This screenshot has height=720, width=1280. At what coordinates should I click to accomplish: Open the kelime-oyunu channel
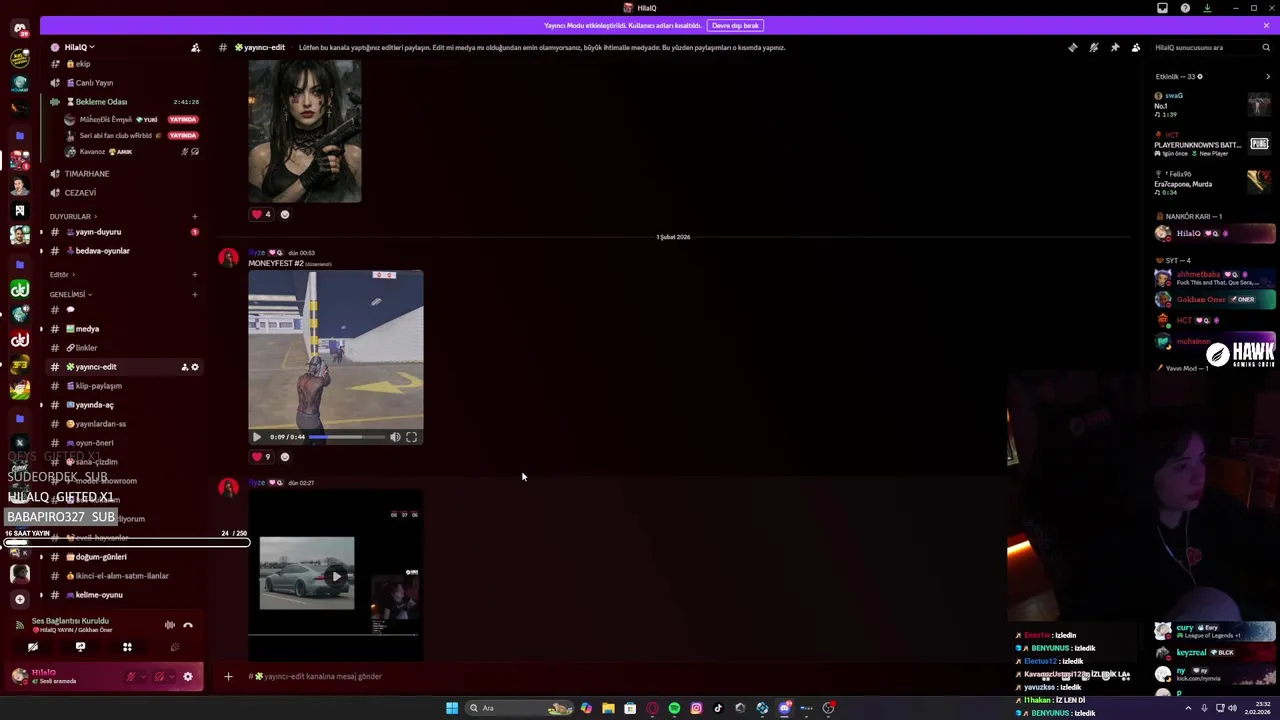[125, 595]
